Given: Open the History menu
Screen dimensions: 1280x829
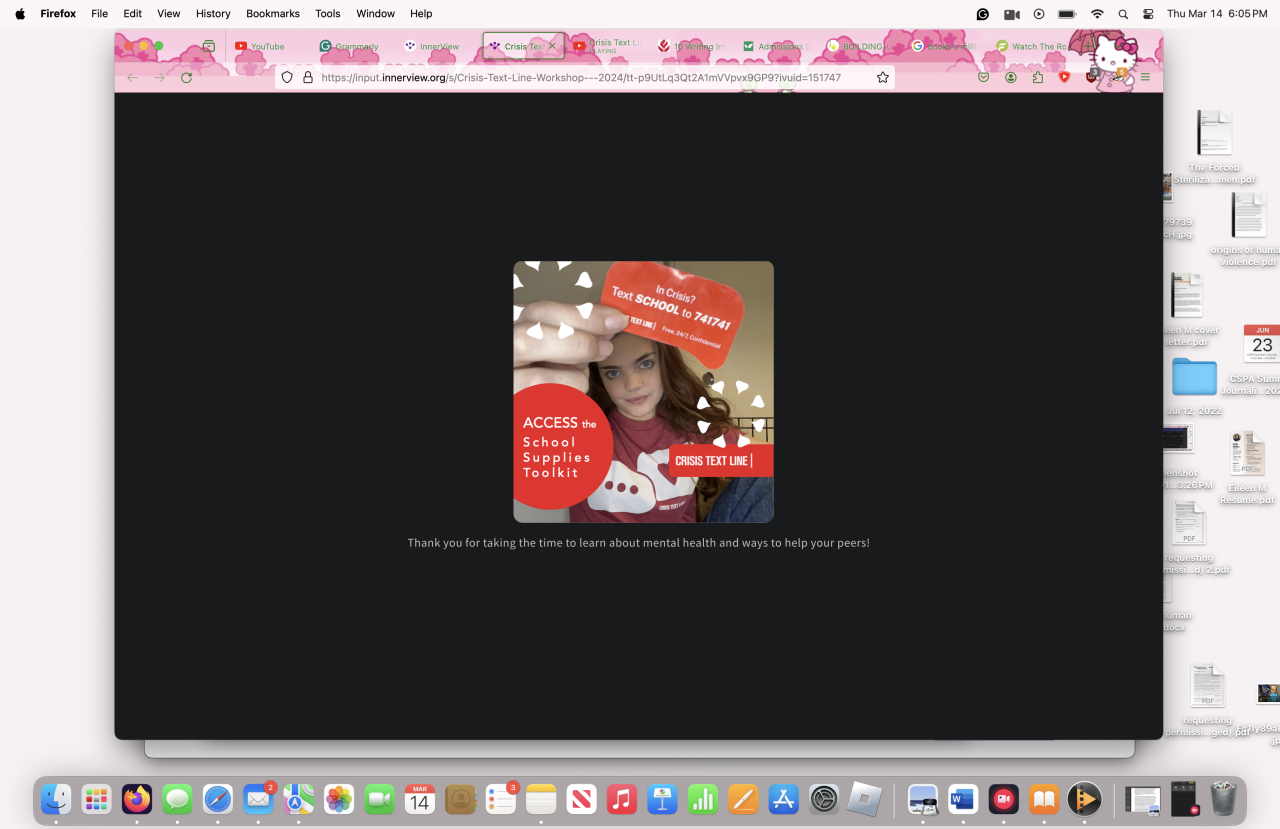Looking at the screenshot, I should click(213, 14).
